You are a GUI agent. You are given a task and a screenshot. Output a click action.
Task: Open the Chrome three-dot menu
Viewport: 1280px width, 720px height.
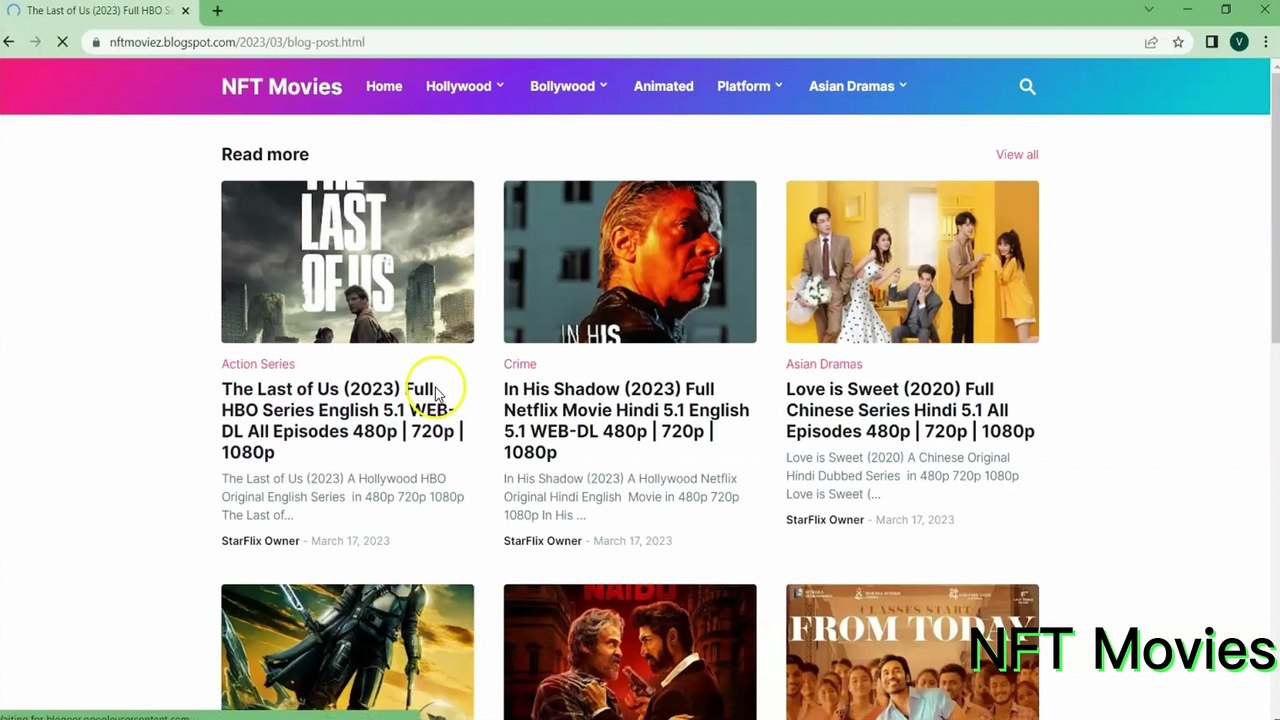1267,42
